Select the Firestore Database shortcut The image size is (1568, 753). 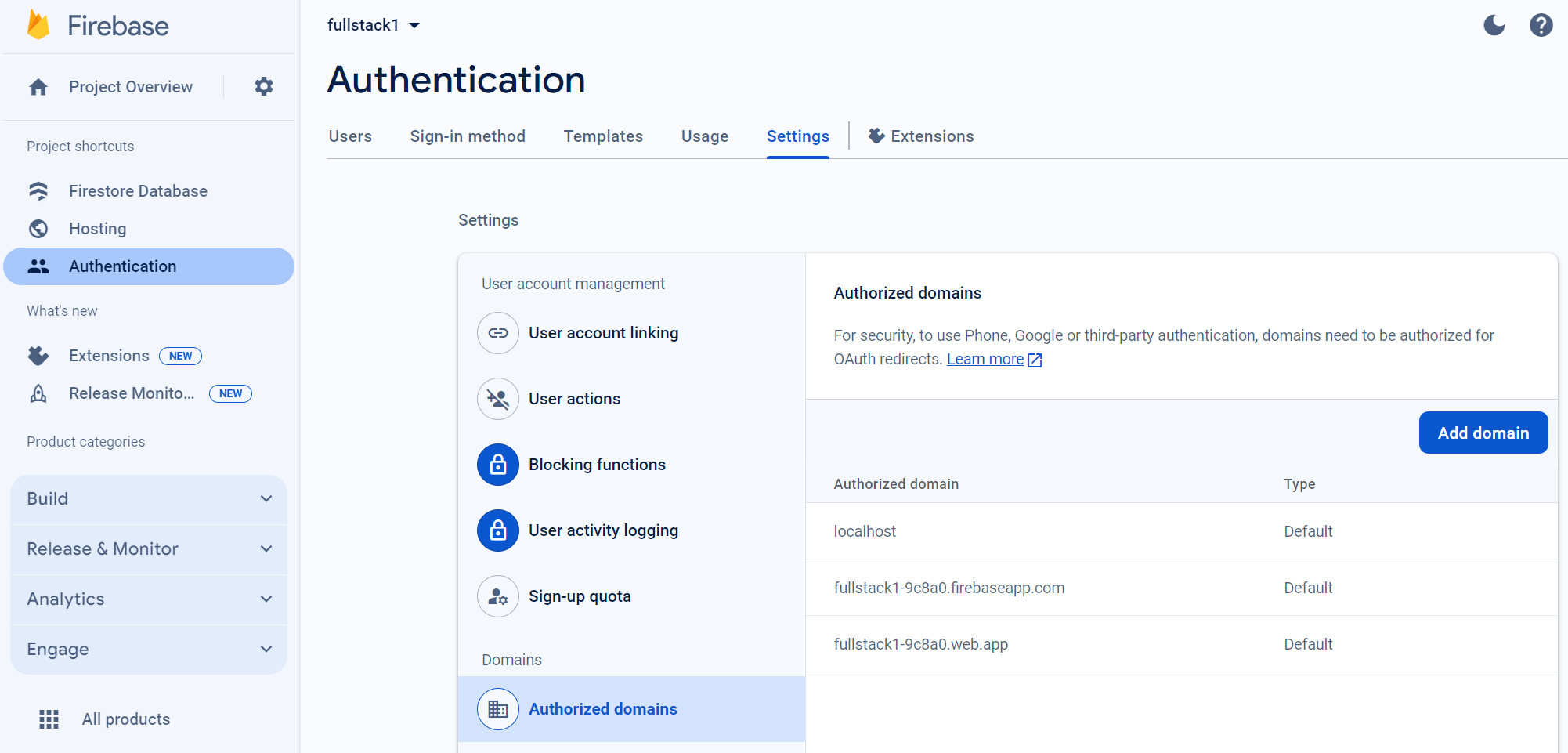[138, 190]
